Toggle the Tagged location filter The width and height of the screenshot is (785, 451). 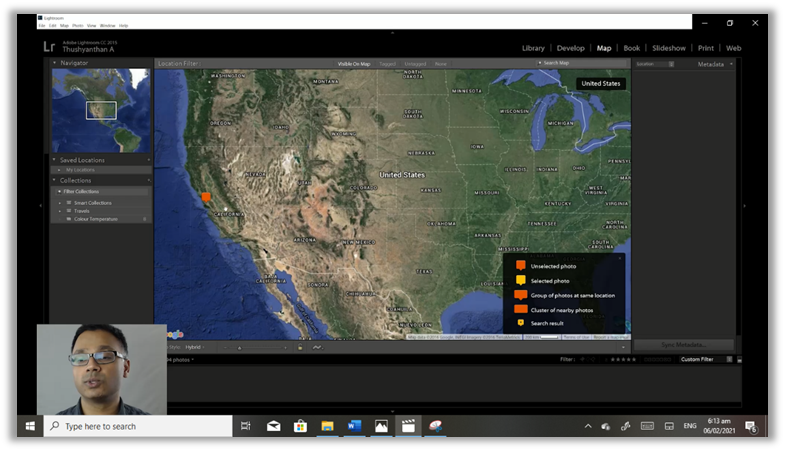coord(387,63)
